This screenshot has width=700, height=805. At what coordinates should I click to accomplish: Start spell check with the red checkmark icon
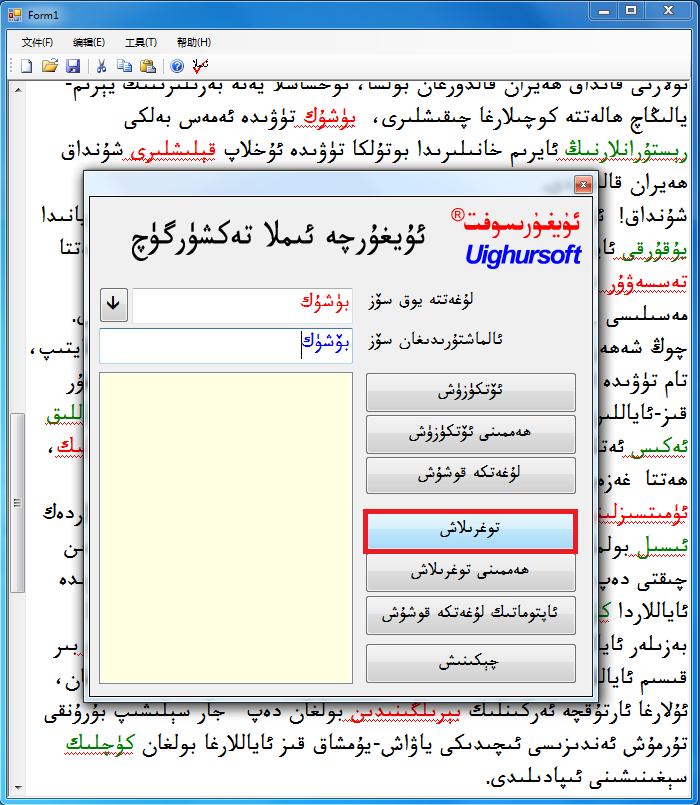click(200, 66)
